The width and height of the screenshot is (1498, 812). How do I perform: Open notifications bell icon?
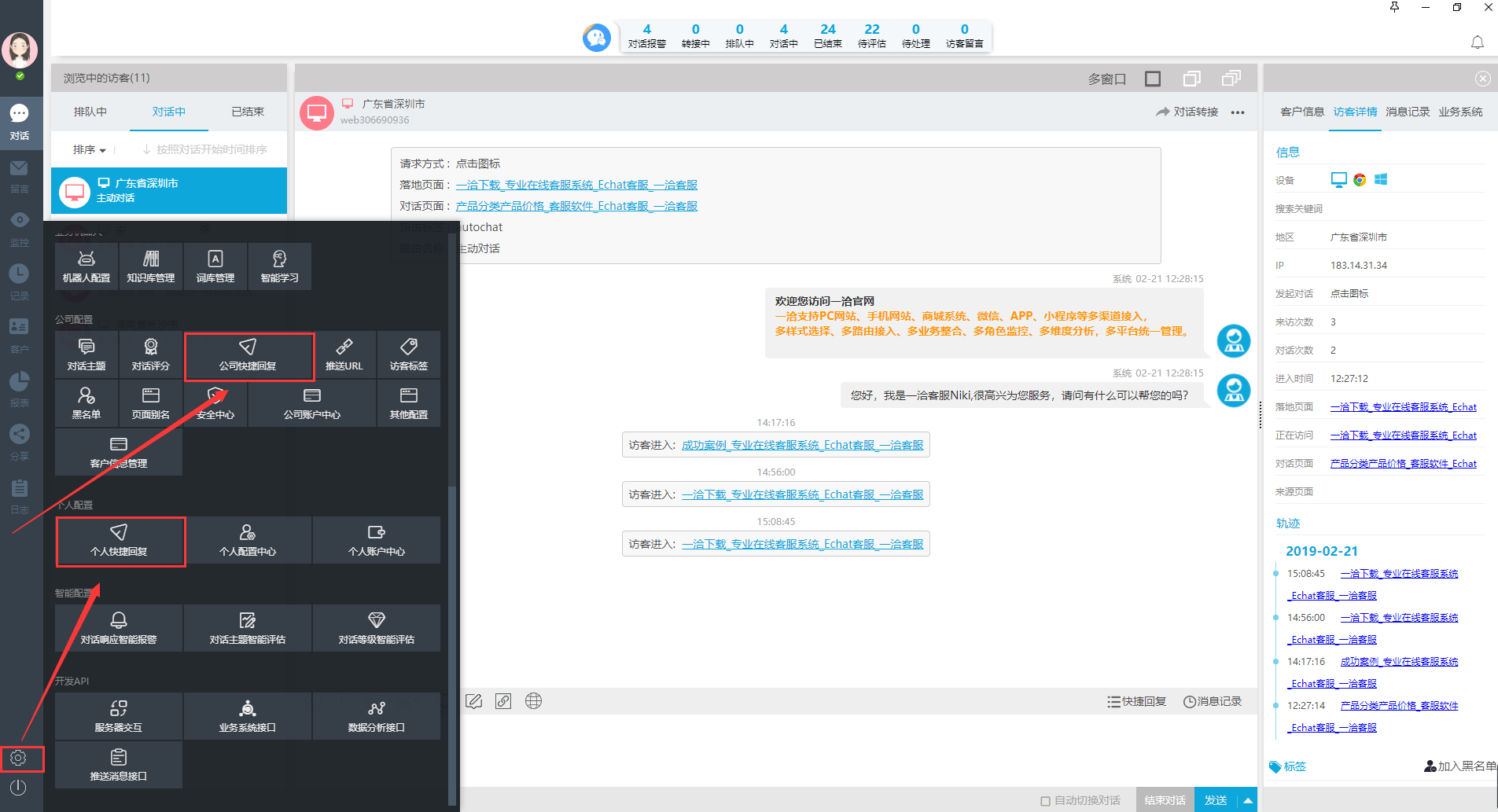click(1478, 42)
